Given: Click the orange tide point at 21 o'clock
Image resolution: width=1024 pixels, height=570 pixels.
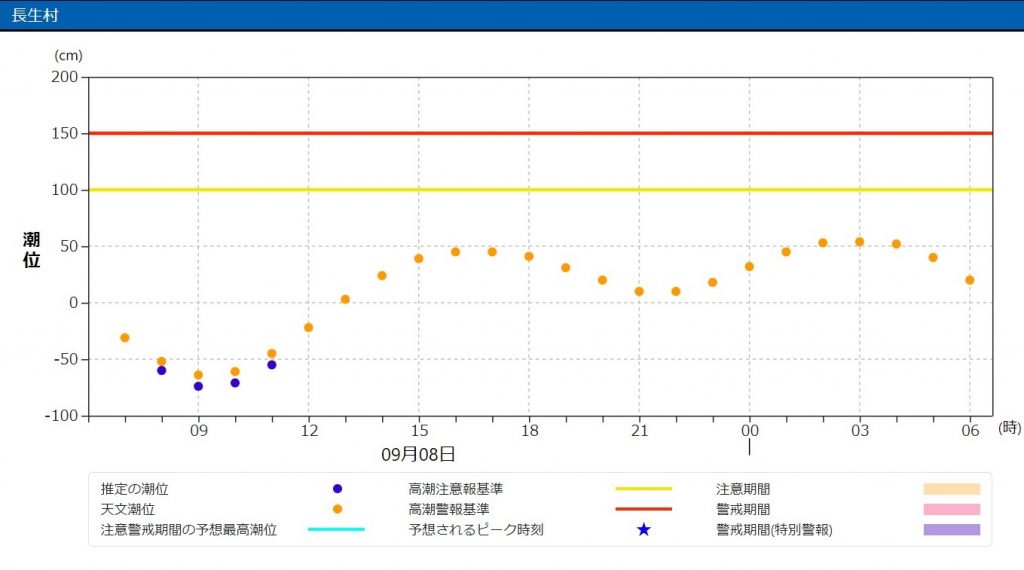Looking at the screenshot, I should 639,291.
